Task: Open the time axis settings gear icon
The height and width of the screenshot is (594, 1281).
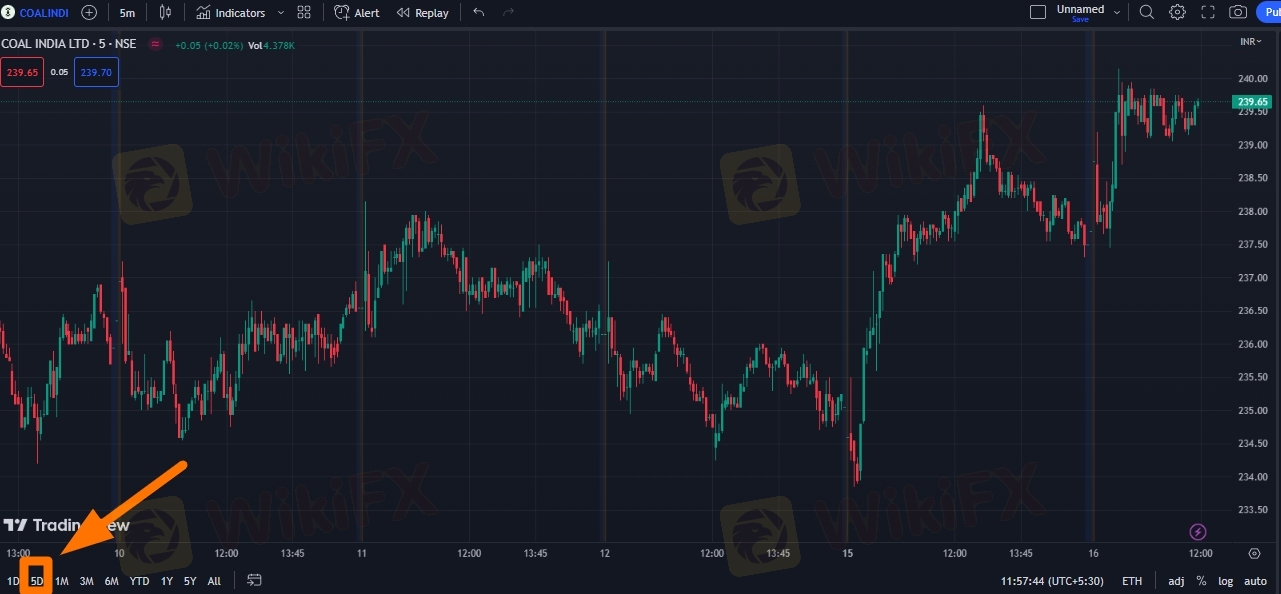Action: [x=1254, y=553]
